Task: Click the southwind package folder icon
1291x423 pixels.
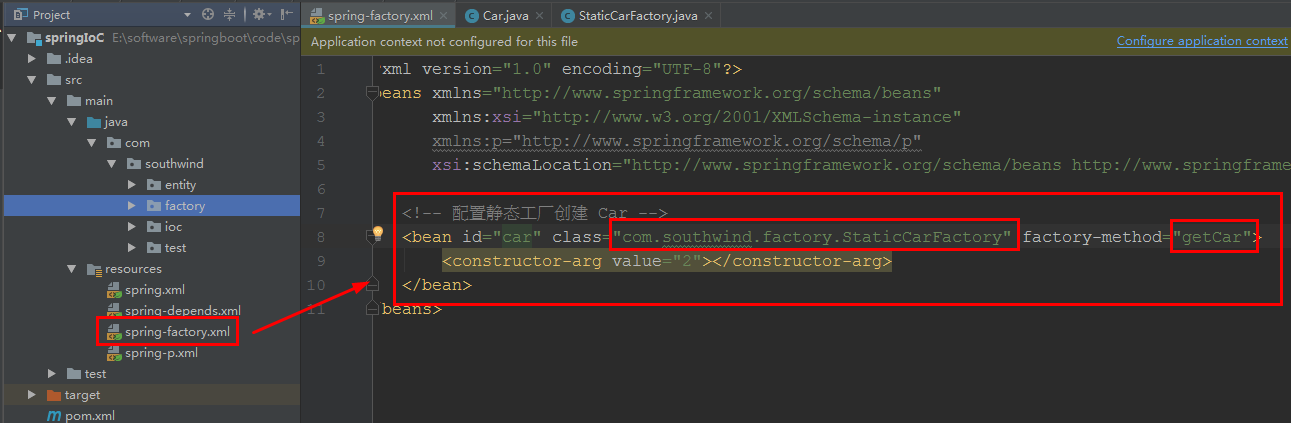Action: [134, 164]
